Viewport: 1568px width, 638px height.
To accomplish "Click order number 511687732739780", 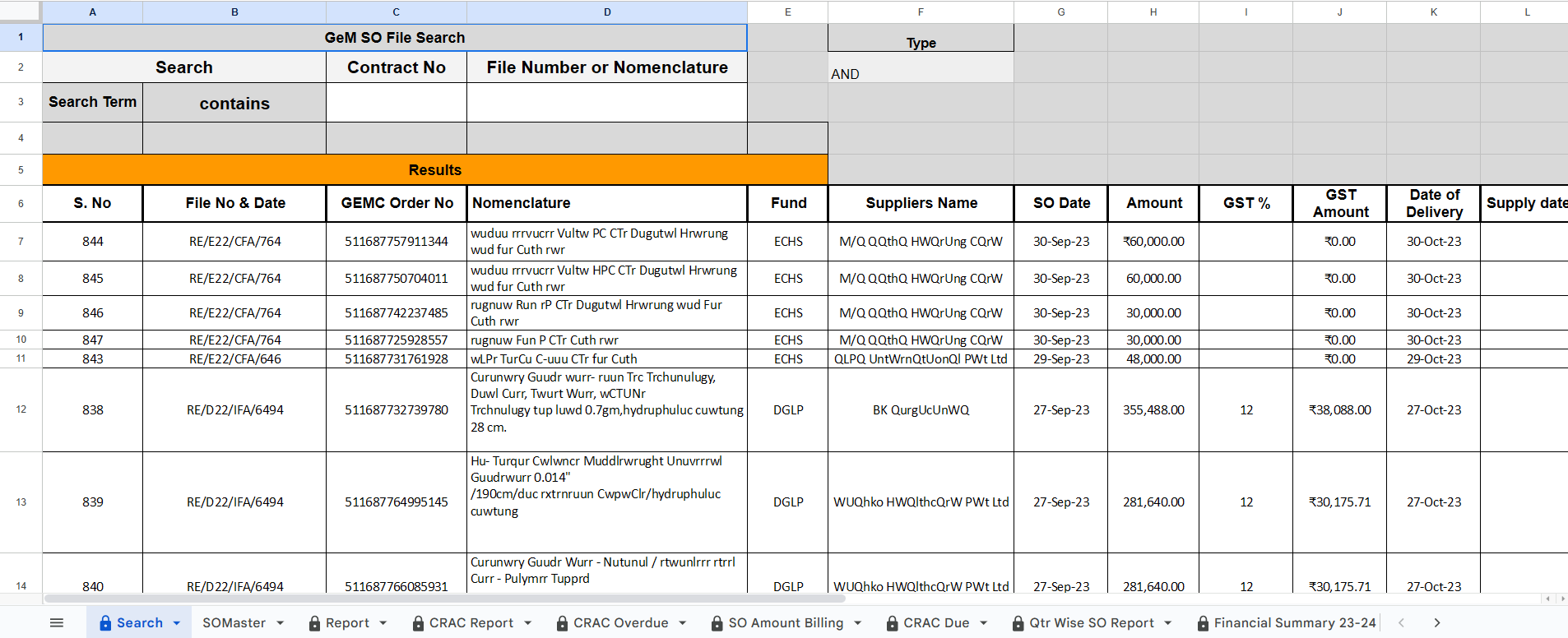I will coord(397,409).
